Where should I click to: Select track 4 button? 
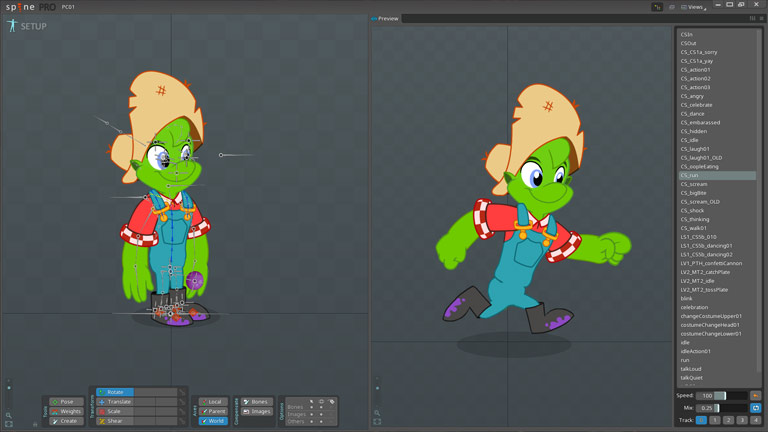756,420
